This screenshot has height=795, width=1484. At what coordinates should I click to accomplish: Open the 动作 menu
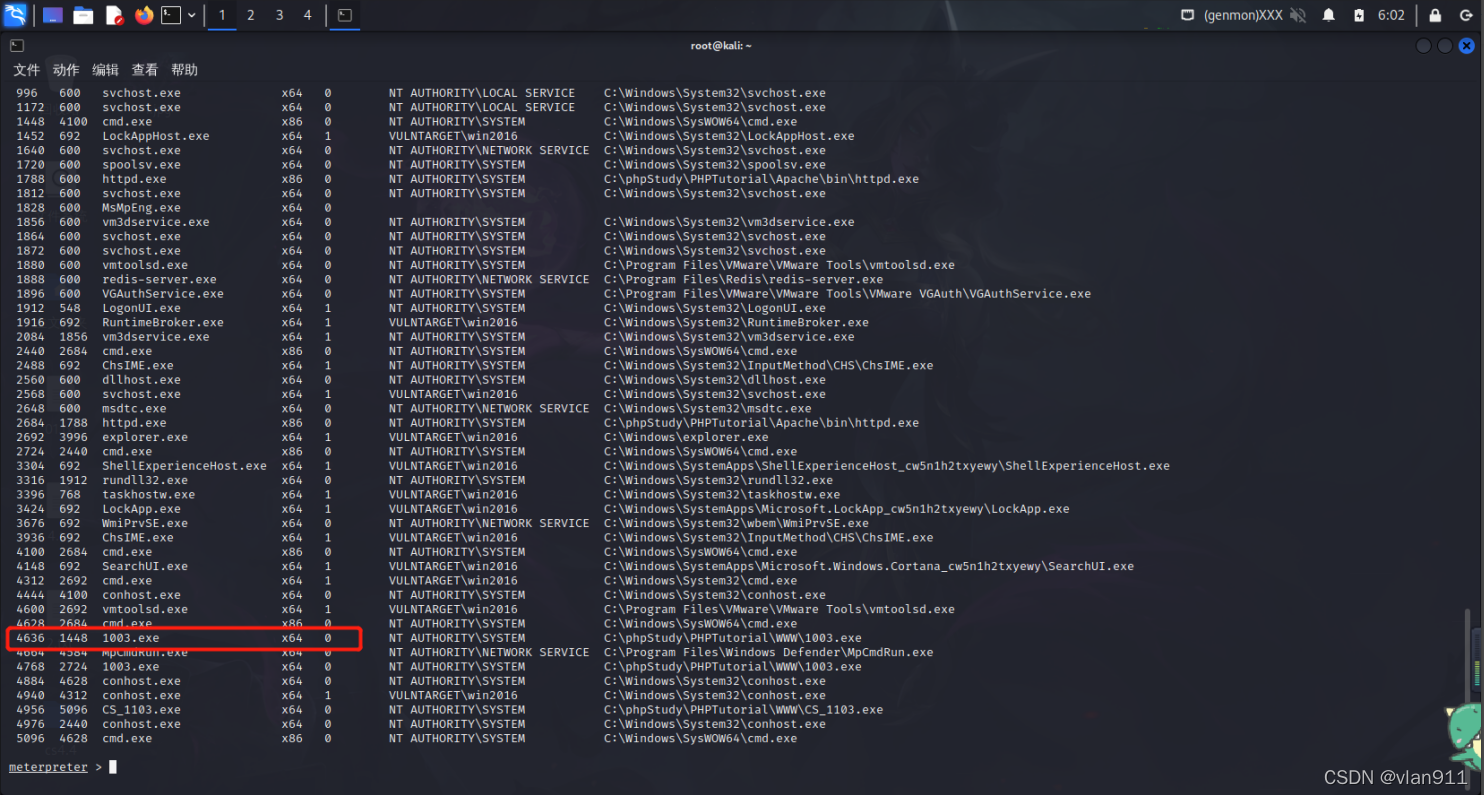[66, 70]
